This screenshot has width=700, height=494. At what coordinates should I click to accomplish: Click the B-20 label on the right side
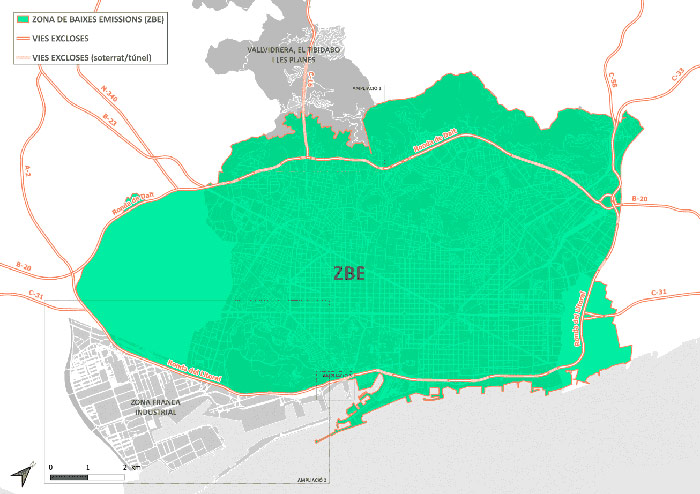click(640, 200)
